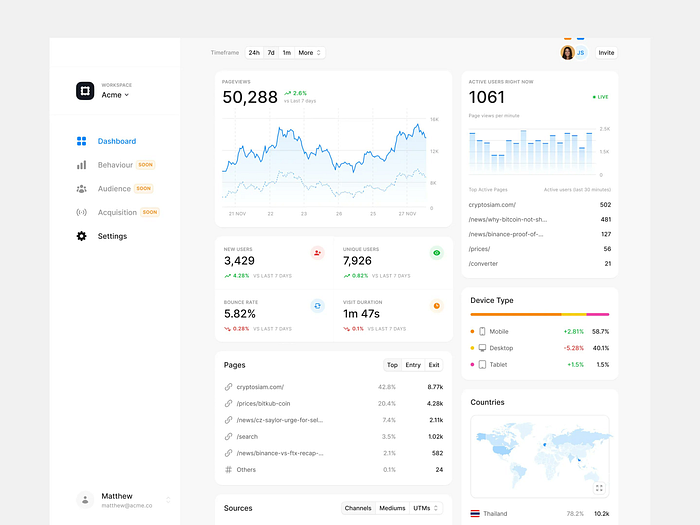Click the New Users add-person icon
The height and width of the screenshot is (525, 700).
point(317,253)
